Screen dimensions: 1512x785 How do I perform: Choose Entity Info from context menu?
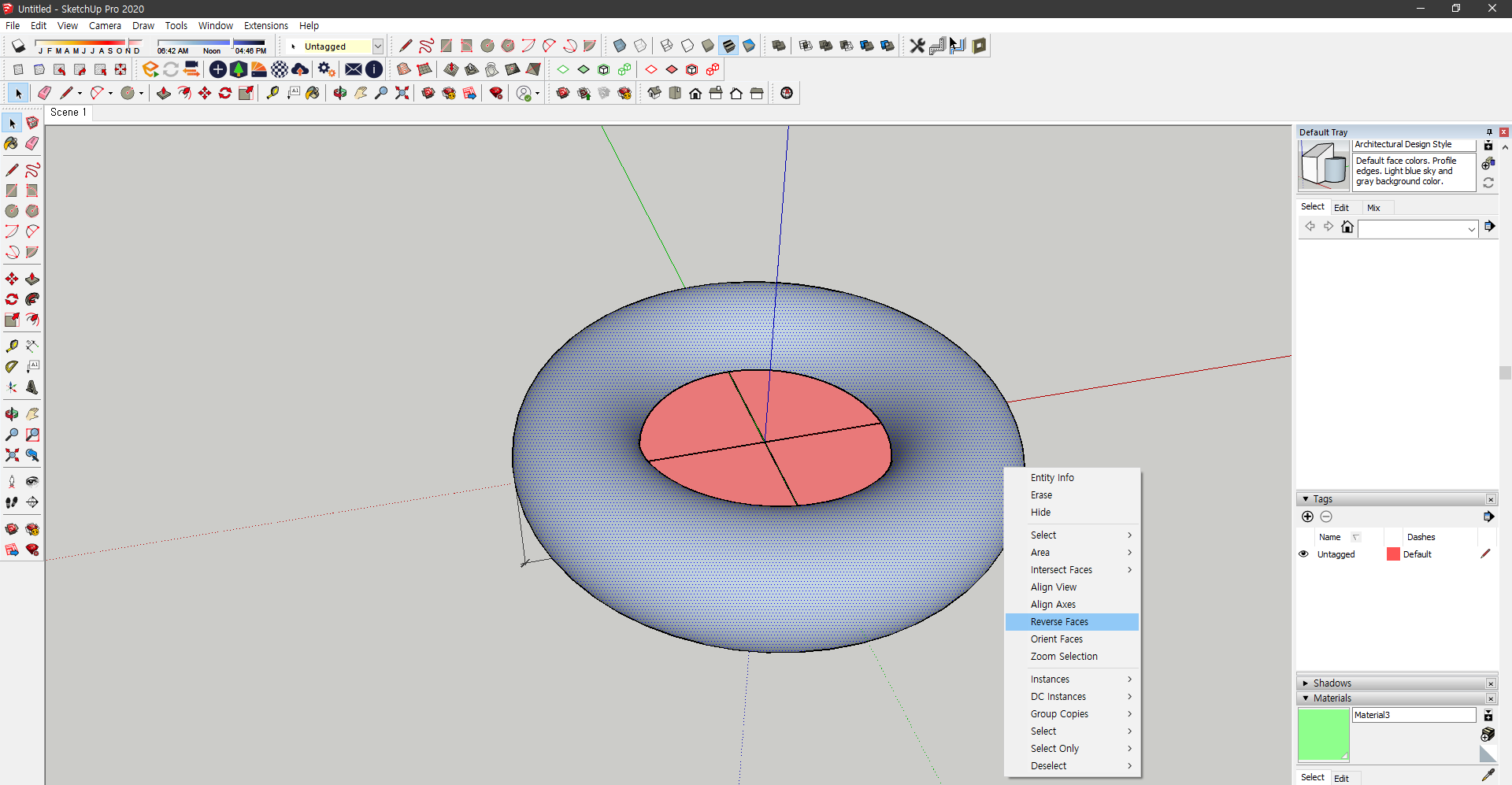(1072, 478)
